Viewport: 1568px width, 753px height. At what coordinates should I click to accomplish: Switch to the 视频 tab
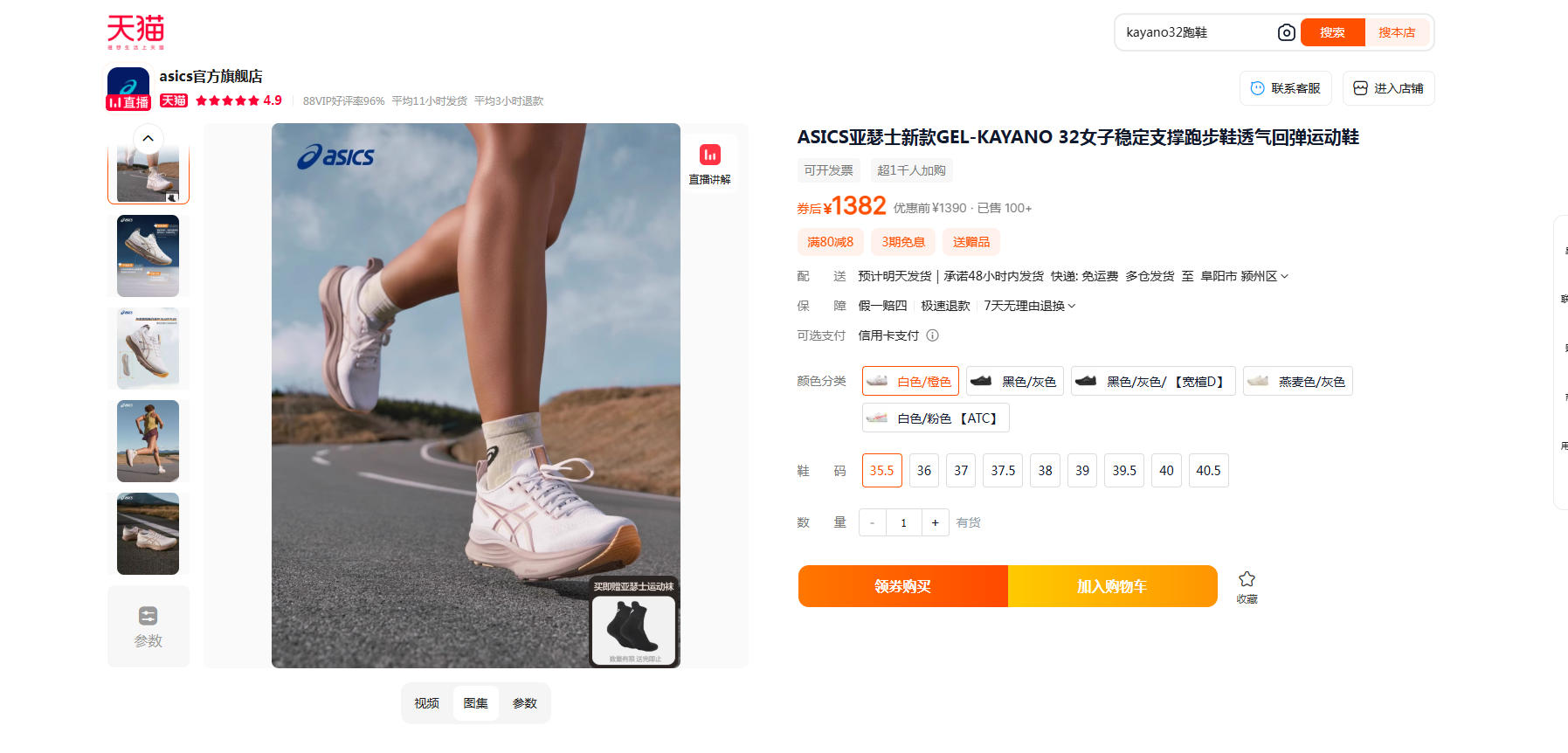tap(427, 703)
